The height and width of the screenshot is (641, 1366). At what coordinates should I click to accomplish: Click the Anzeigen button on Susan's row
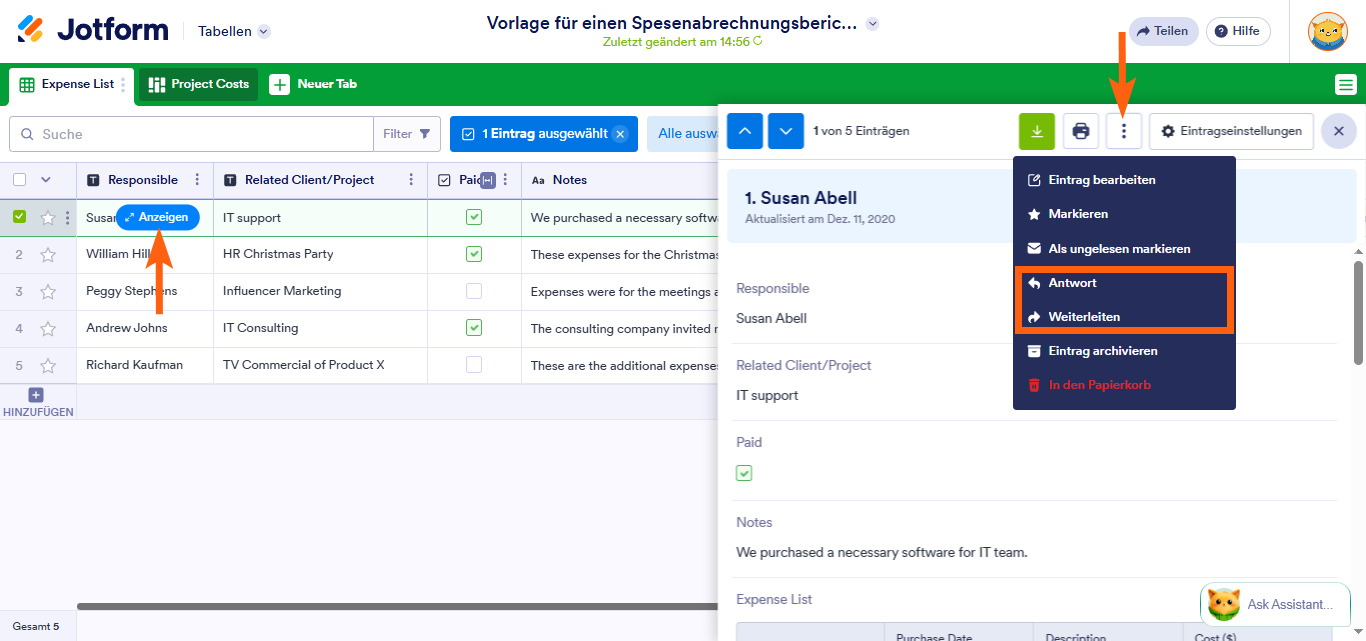click(x=157, y=217)
